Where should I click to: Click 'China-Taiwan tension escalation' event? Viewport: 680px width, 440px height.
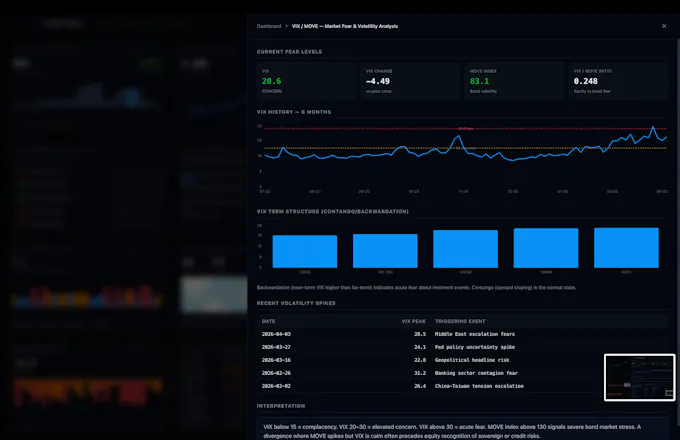479,386
